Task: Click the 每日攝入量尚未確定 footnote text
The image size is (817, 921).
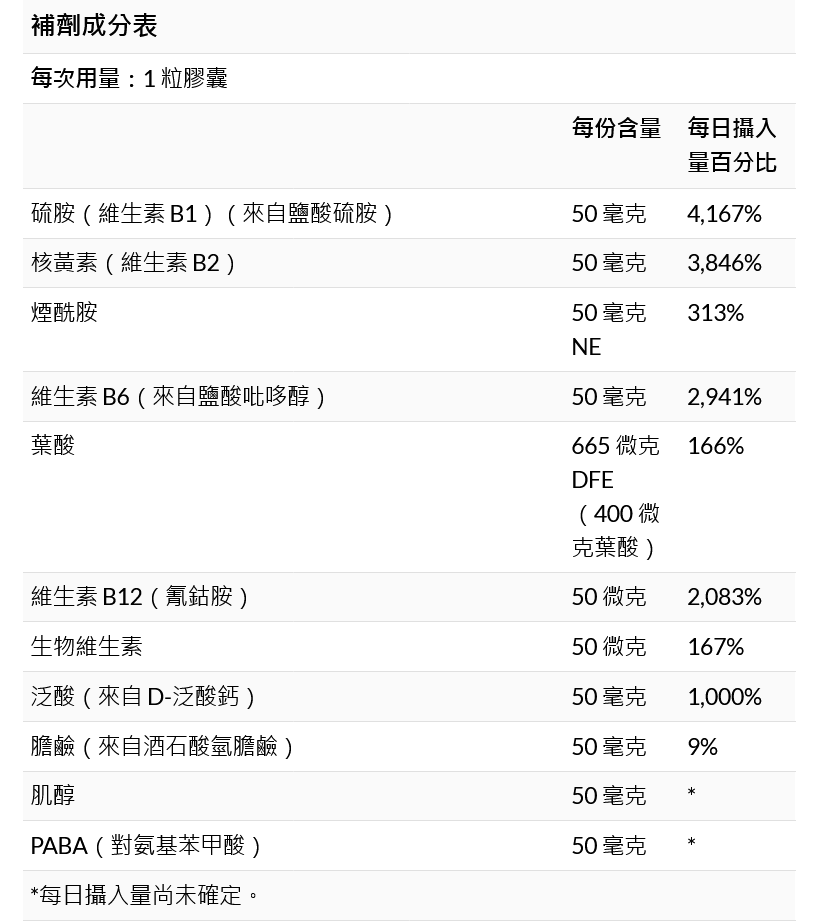Action: (x=145, y=895)
